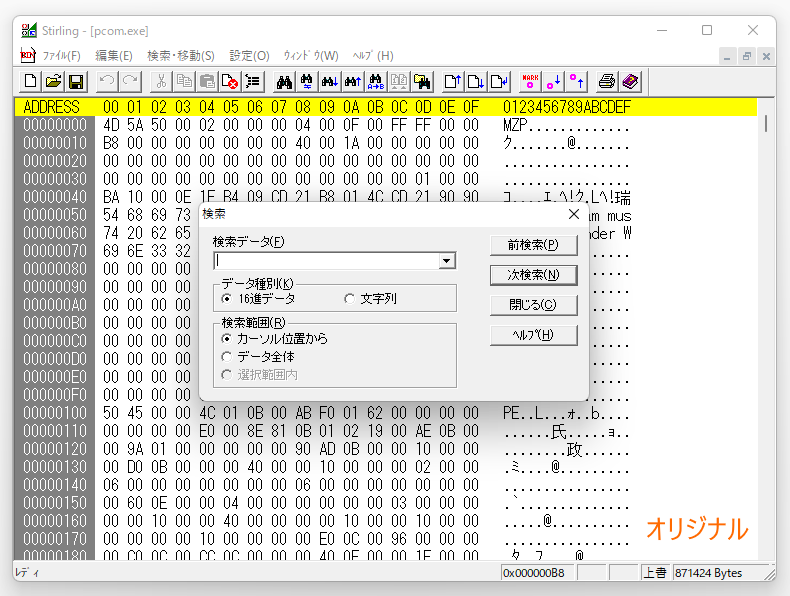This screenshot has height=596, width=790.
Task: Click the scissors cut icon
Action: (161, 82)
